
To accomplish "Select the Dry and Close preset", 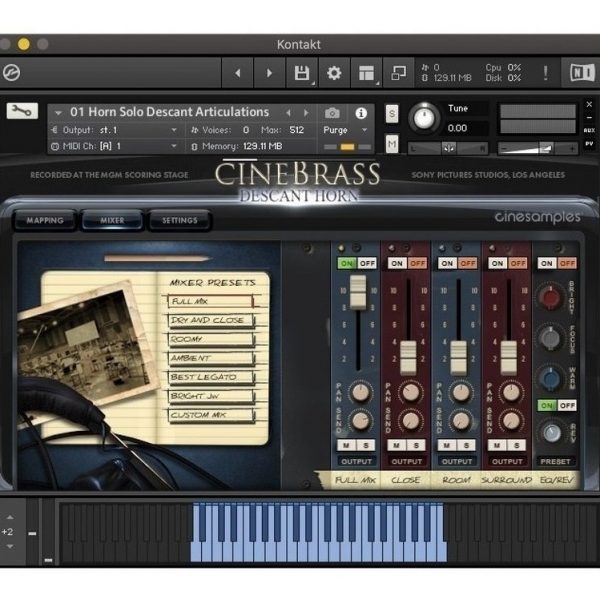I will [210, 320].
